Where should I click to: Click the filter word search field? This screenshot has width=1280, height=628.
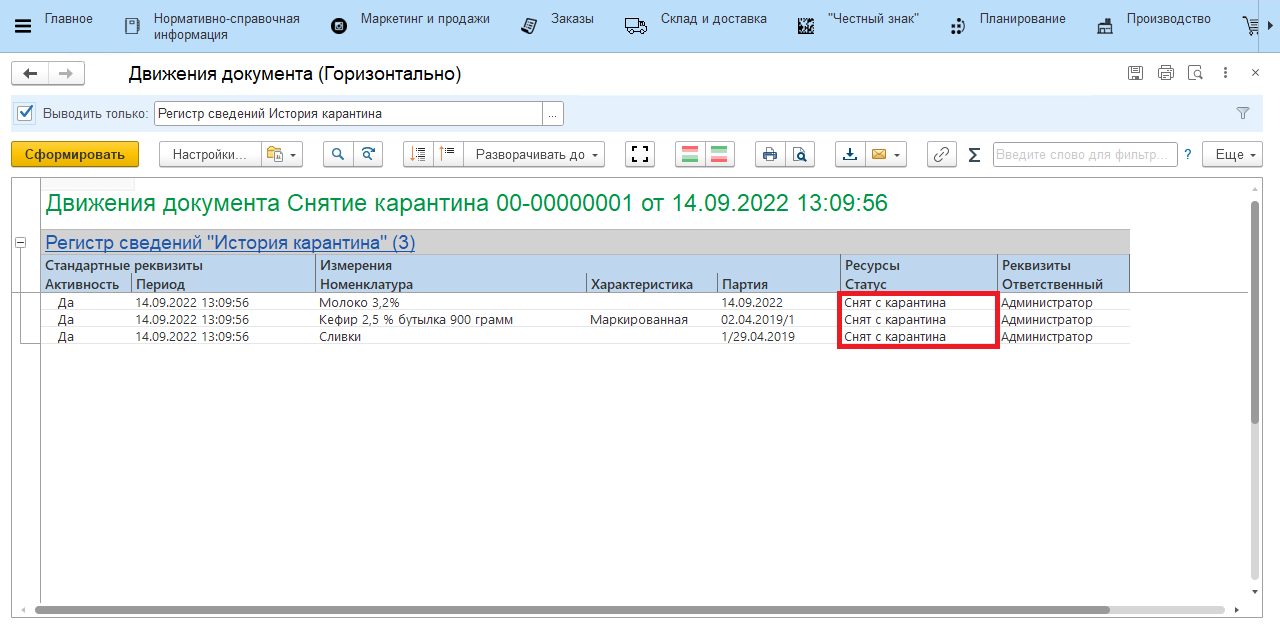point(1084,154)
